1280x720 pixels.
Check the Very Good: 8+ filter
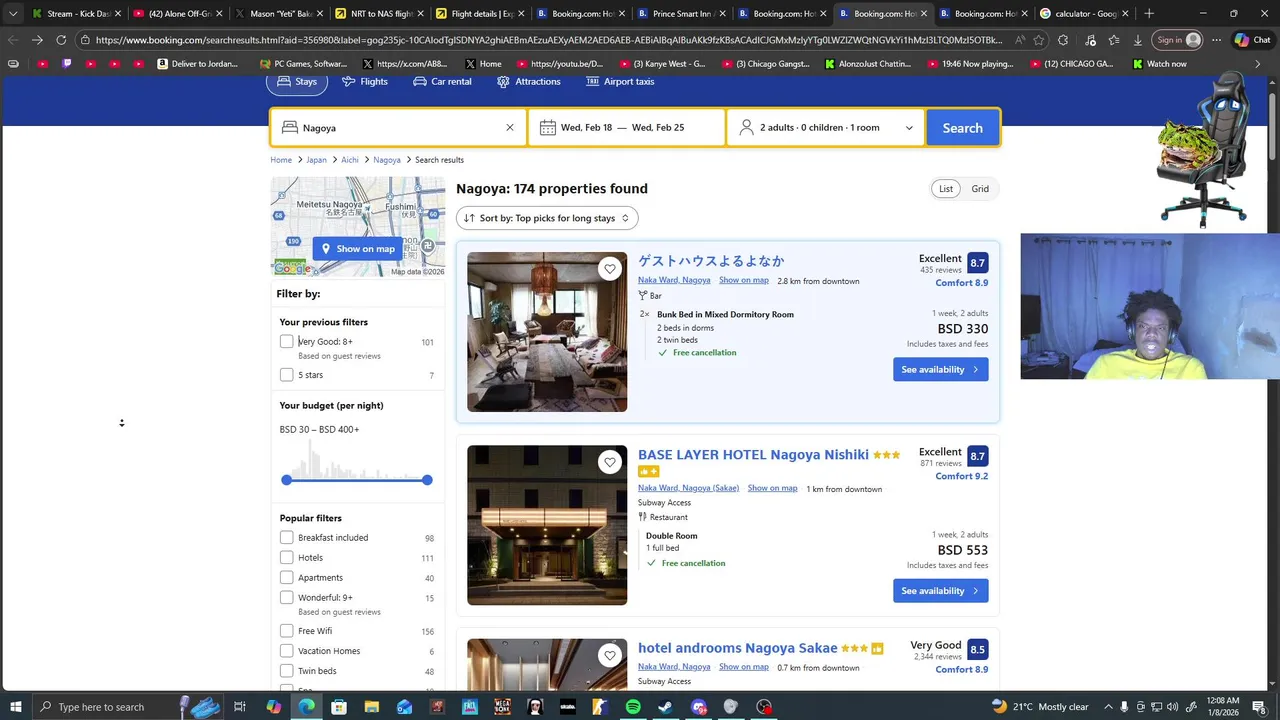287,342
